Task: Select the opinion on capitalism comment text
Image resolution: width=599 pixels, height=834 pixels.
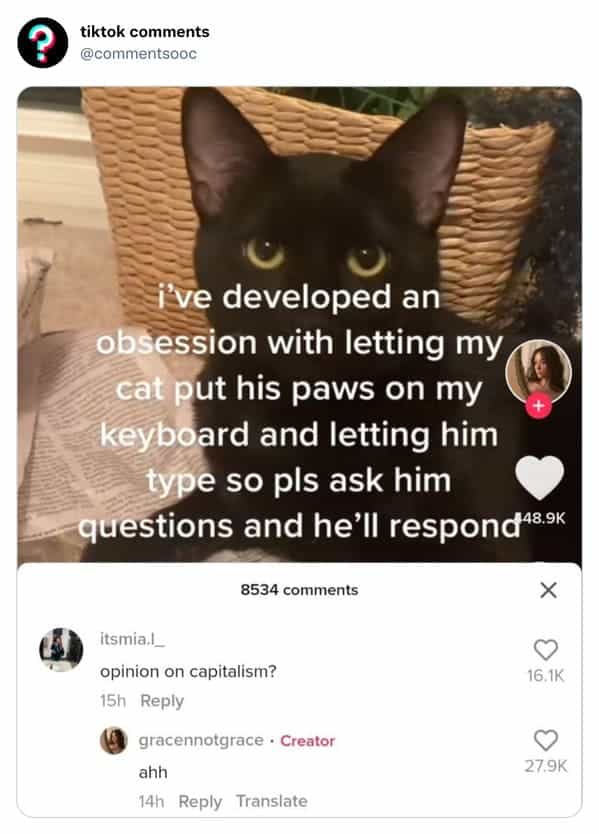Action: coord(188,672)
